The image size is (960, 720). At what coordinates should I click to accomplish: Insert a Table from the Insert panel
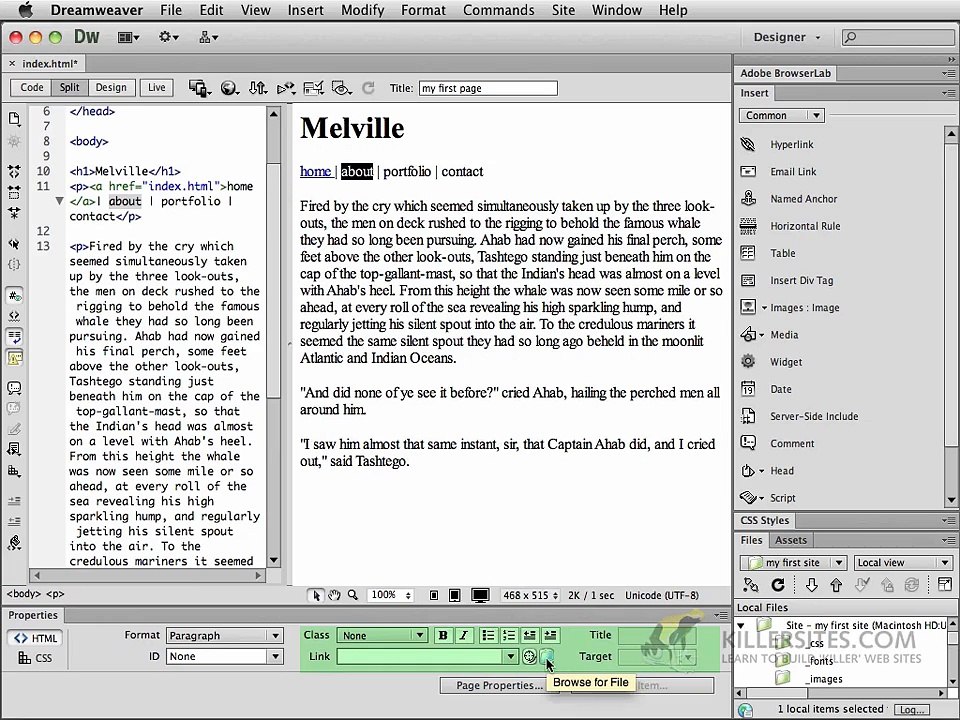pos(782,253)
